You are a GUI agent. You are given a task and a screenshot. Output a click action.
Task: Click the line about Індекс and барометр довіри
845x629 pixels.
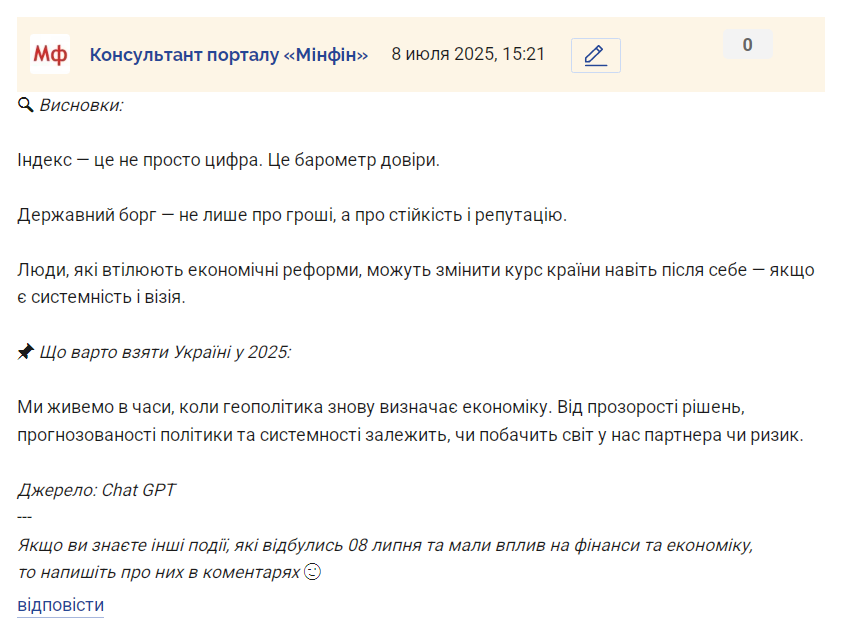228,160
